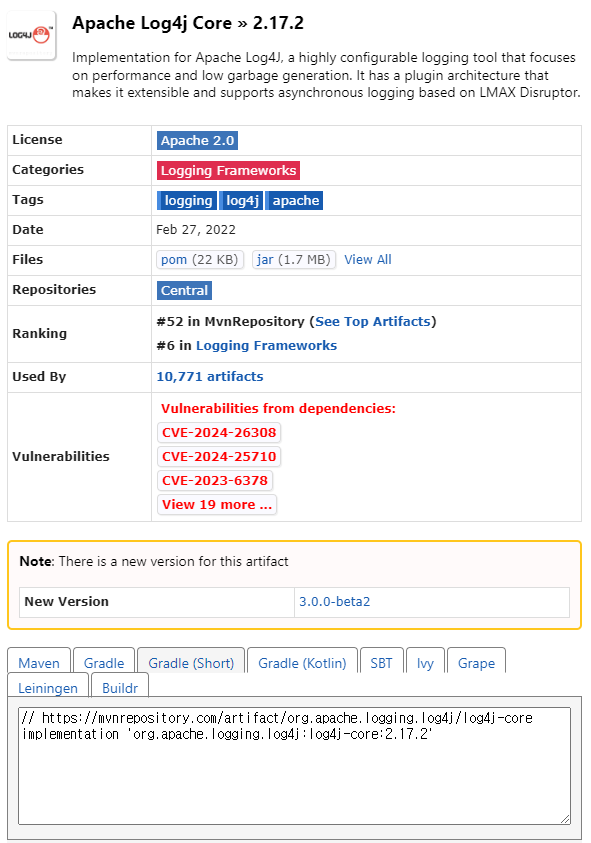Download the pom file
This screenshot has width=591, height=843.
click(200, 260)
